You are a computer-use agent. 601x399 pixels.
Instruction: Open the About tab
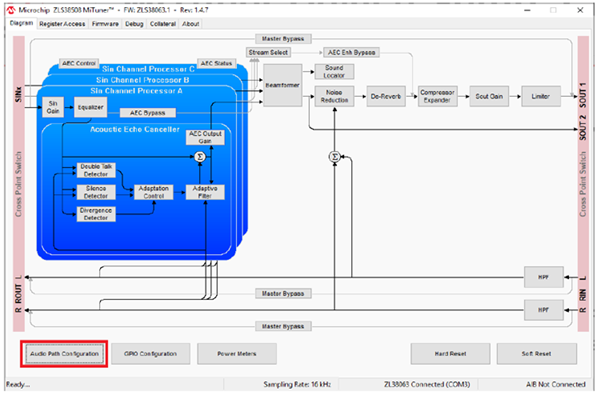(x=190, y=24)
